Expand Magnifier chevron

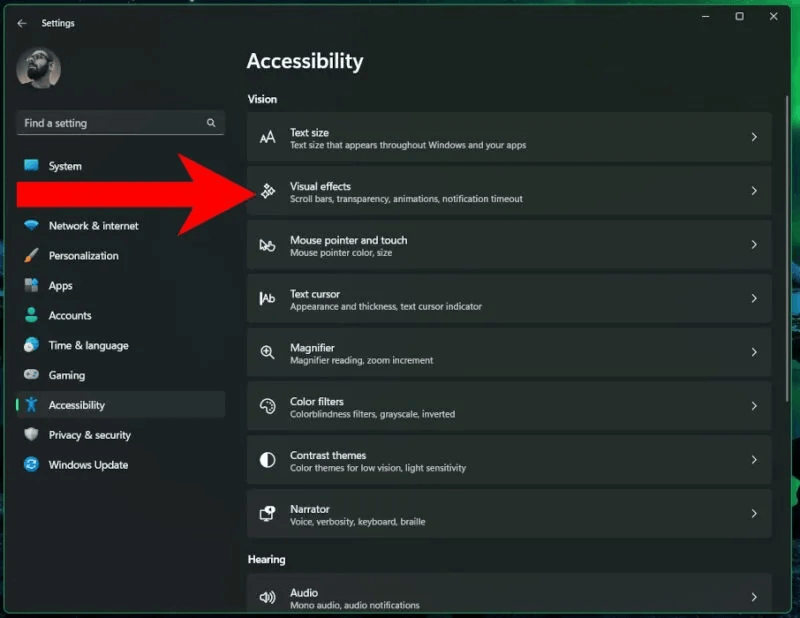pyautogui.click(x=754, y=353)
